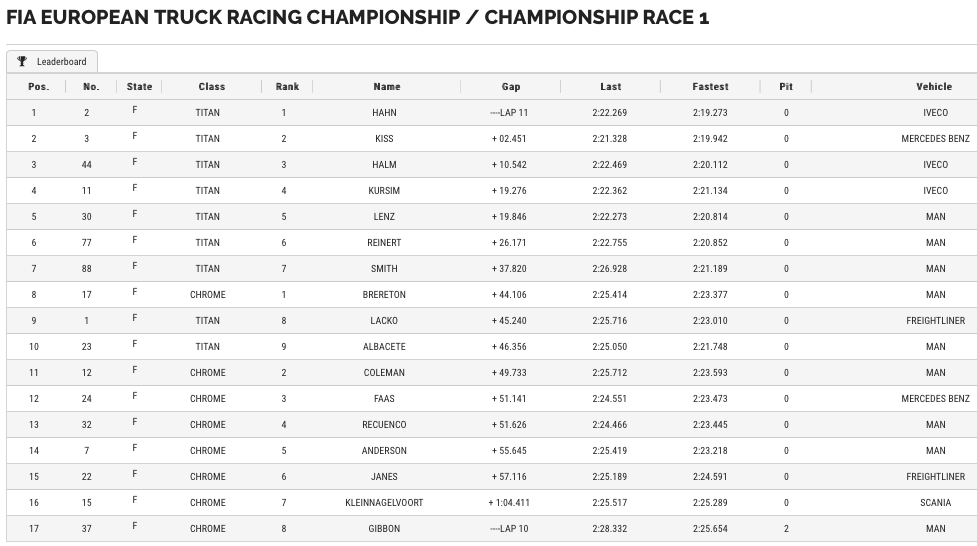Click the Name column header
The width and height of the screenshot is (977, 546).
pos(387,87)
